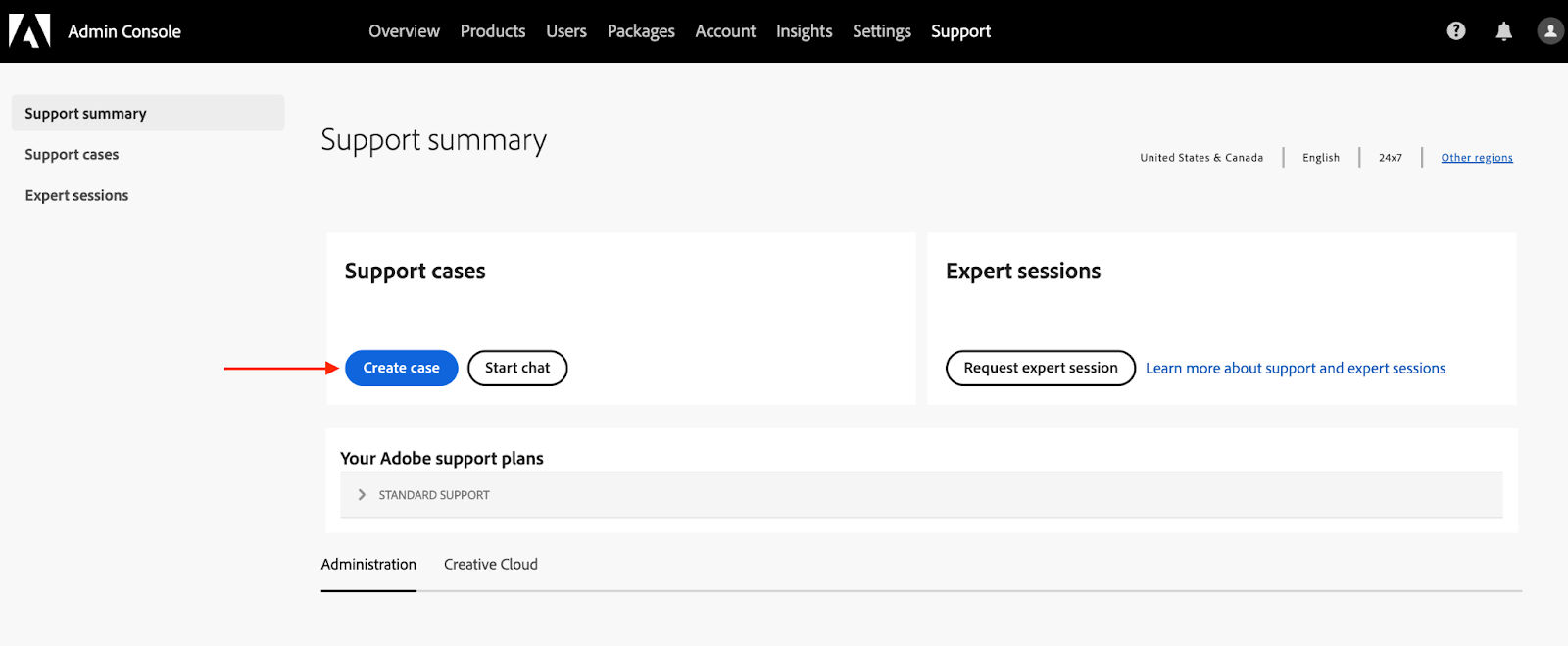Expand the STANDARD SUPPORT plan chevron

[x=362, y=495]
